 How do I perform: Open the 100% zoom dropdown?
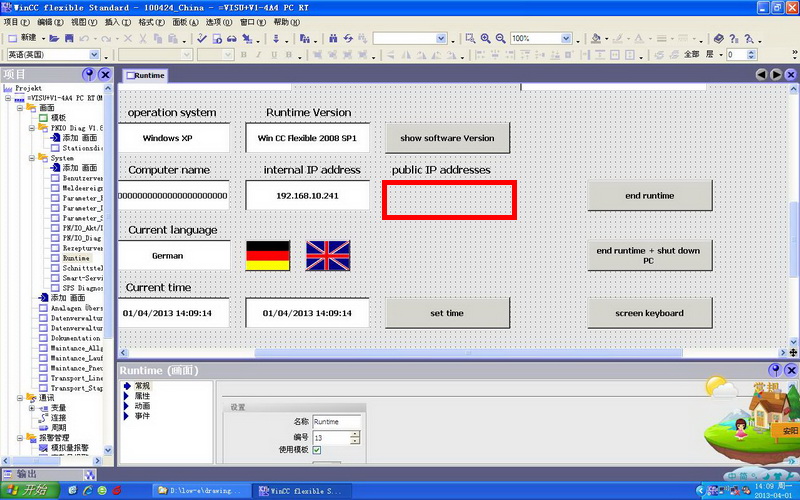point(566,38)
